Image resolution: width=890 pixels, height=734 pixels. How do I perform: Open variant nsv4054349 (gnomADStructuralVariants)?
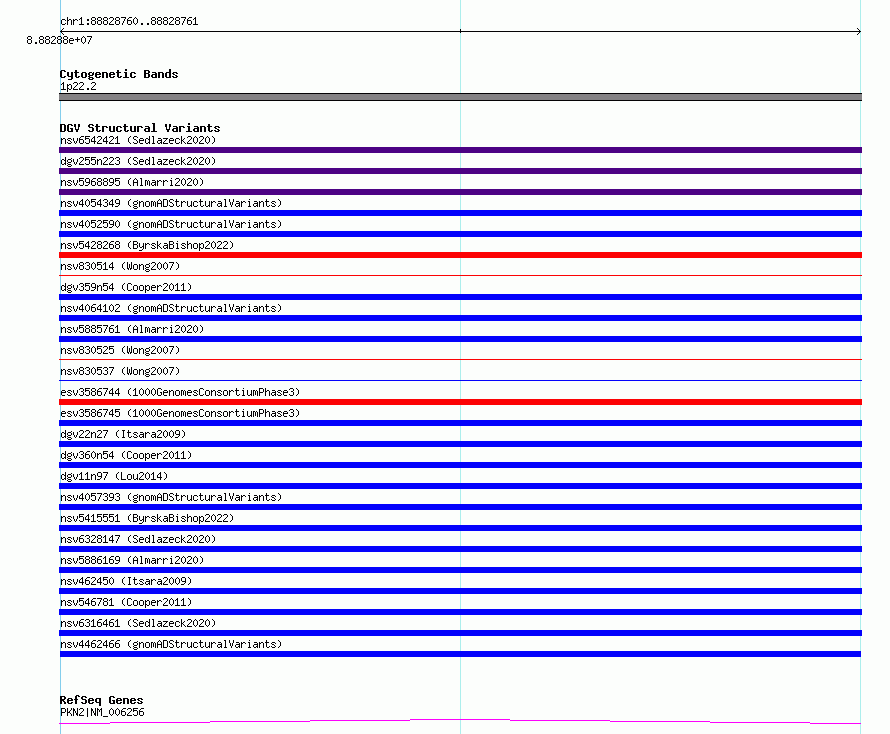click(x=171, y=203)
